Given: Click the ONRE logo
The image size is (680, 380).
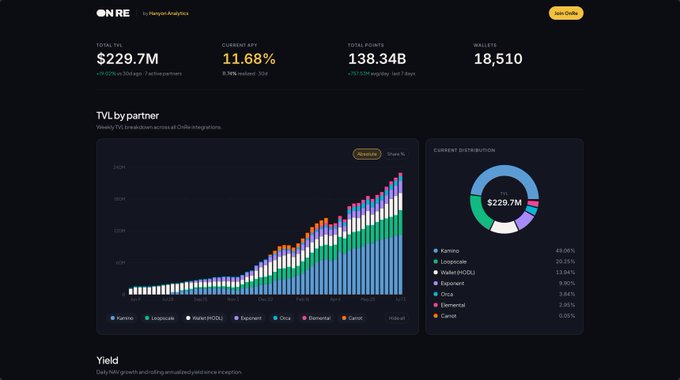Looking at the screenshot, I should click(113, 13).
